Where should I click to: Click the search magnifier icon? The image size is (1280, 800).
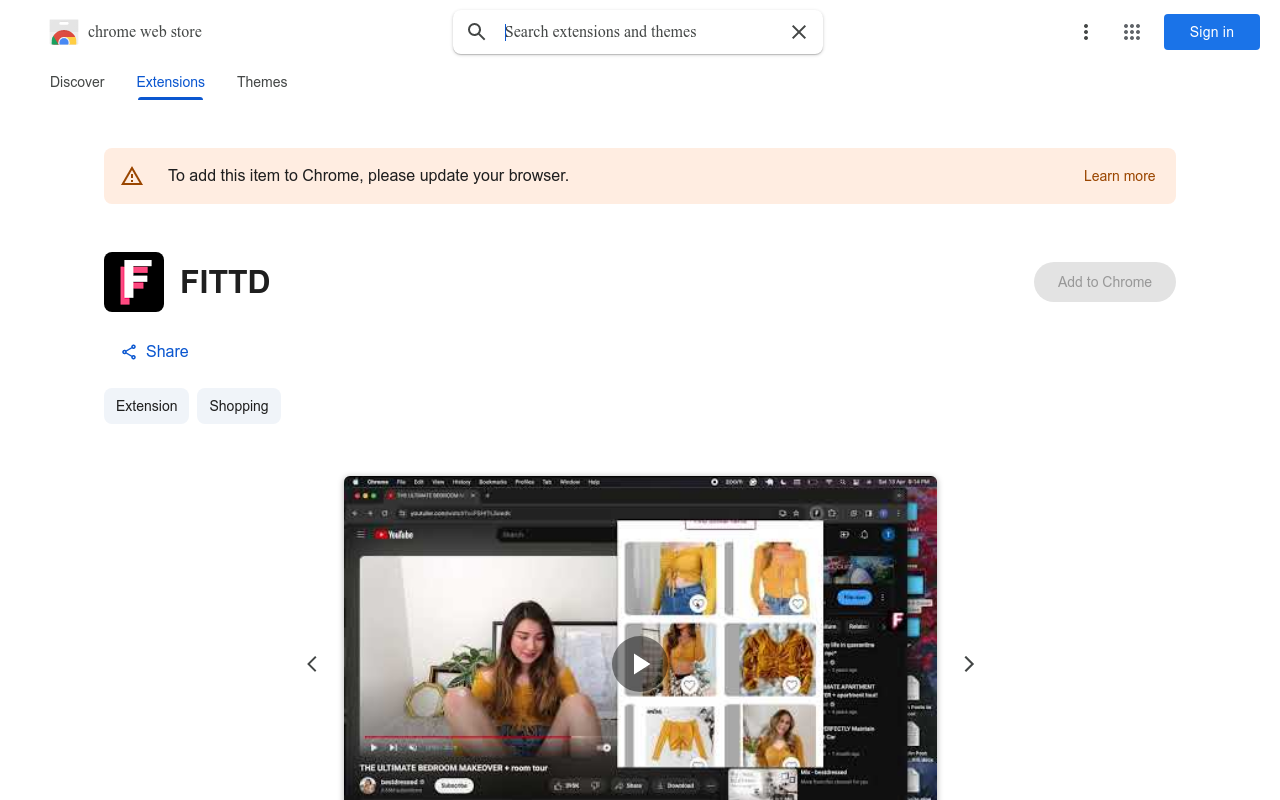(x=477, y=32)
